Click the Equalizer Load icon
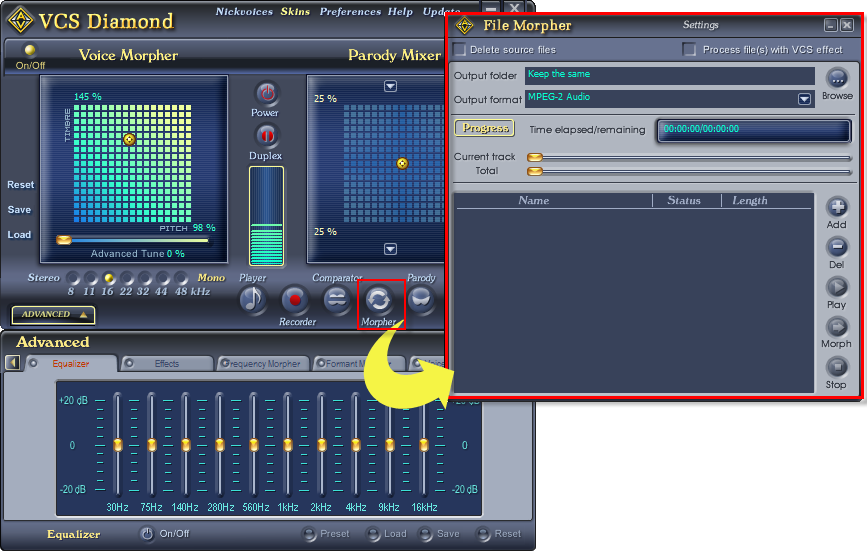Image resolution: width=867 pixels, height=551 pixels. point(373,534)
